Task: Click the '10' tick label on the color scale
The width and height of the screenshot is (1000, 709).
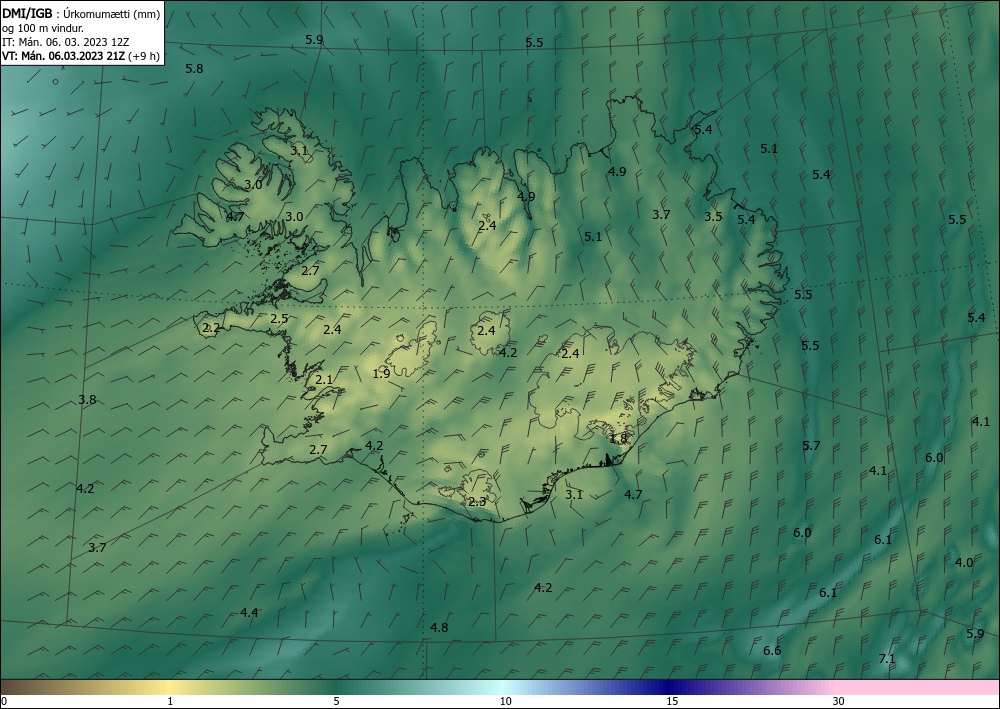Action: (x=505, y=702)
